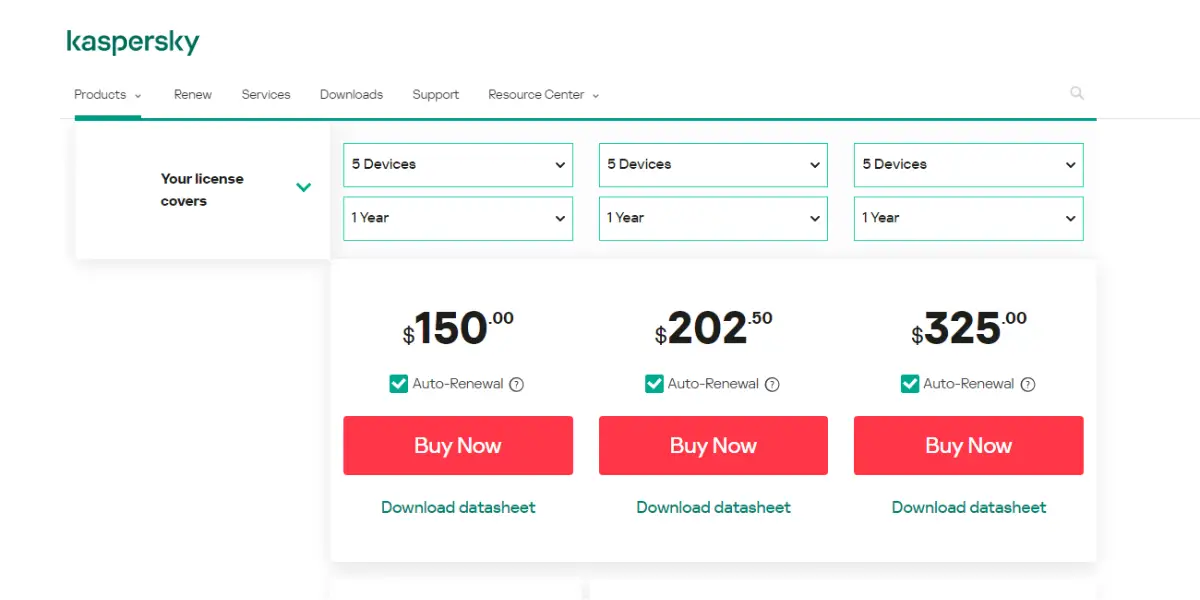
Task: Open the 1 Year dropdown above $325.00
Action: (969, 218)
